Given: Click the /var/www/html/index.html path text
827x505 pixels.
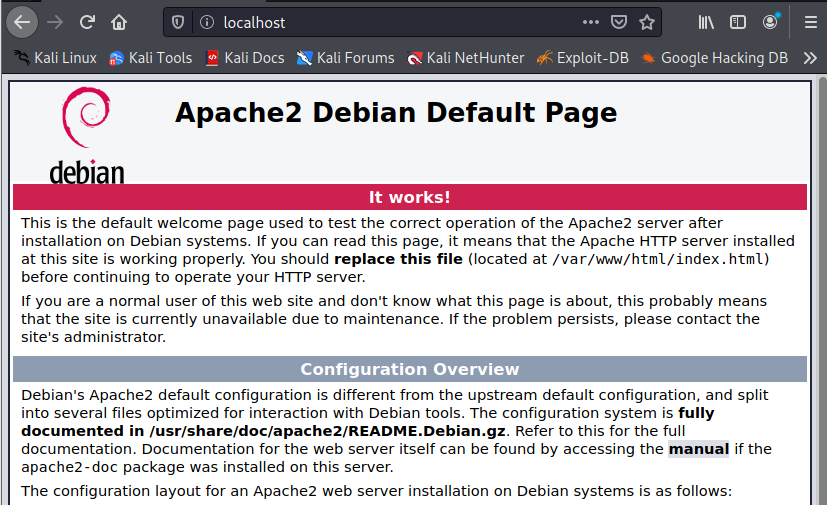Looking at the screenshot, I should tap(658, 259).
